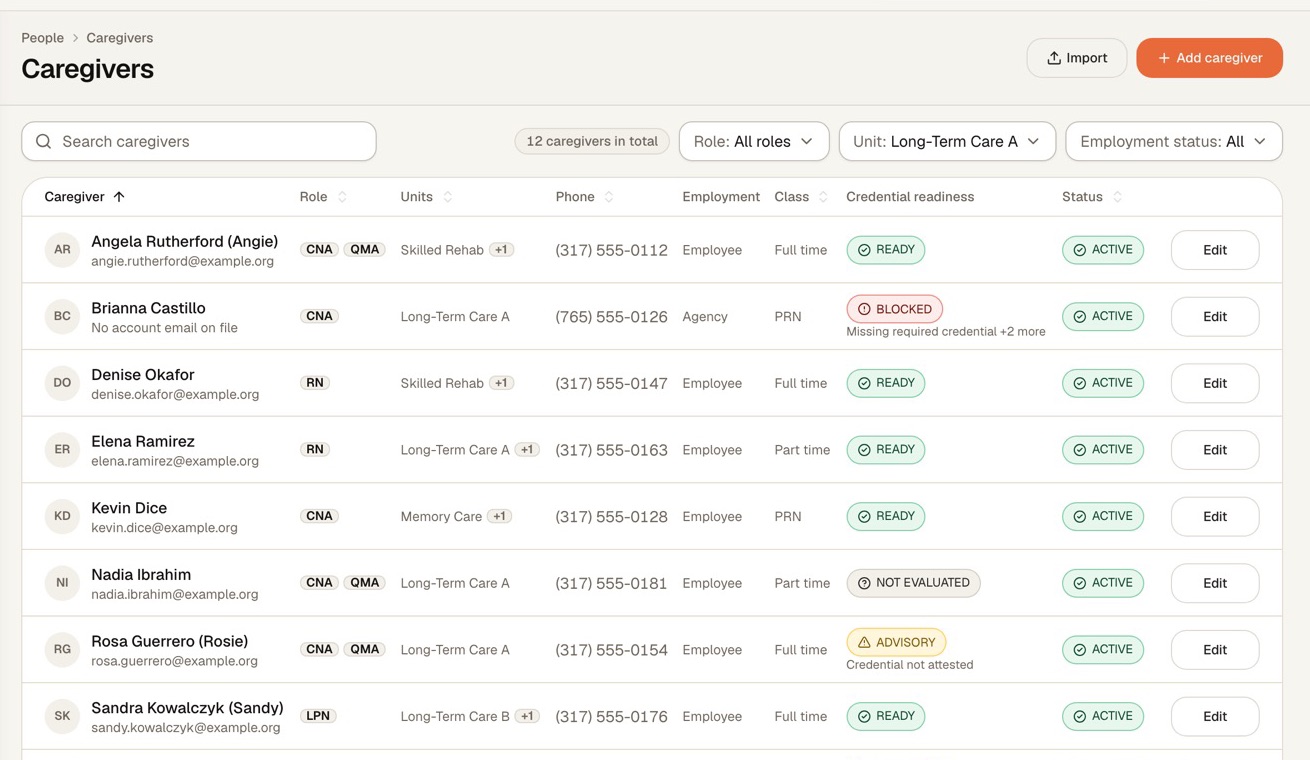
Task: Edit Rosa Guerrero's caregiver record
Action: click(1215, 650)
